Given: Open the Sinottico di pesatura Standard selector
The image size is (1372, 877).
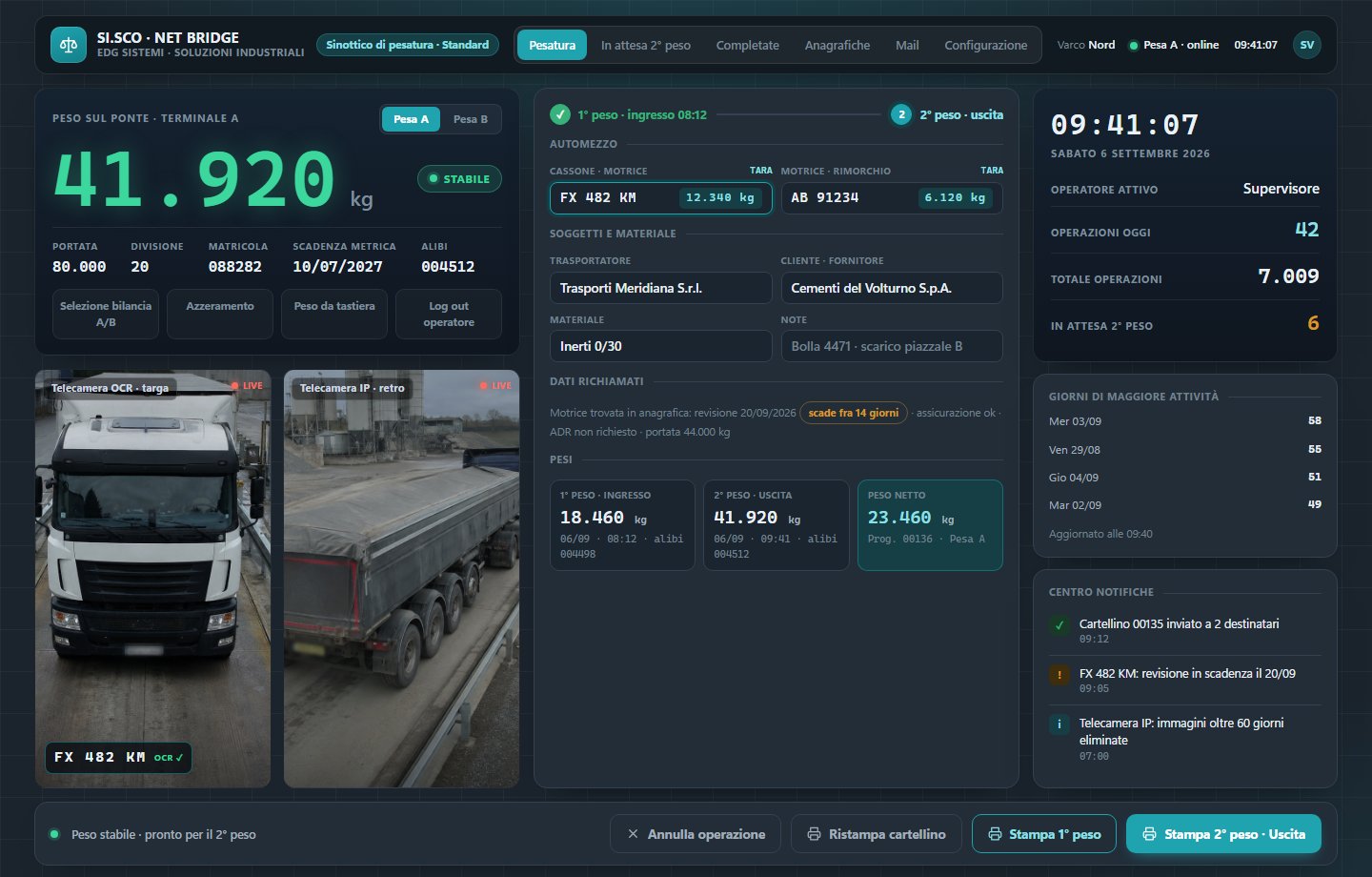Looking at the screenshot, I should click(x=408, y=45).
